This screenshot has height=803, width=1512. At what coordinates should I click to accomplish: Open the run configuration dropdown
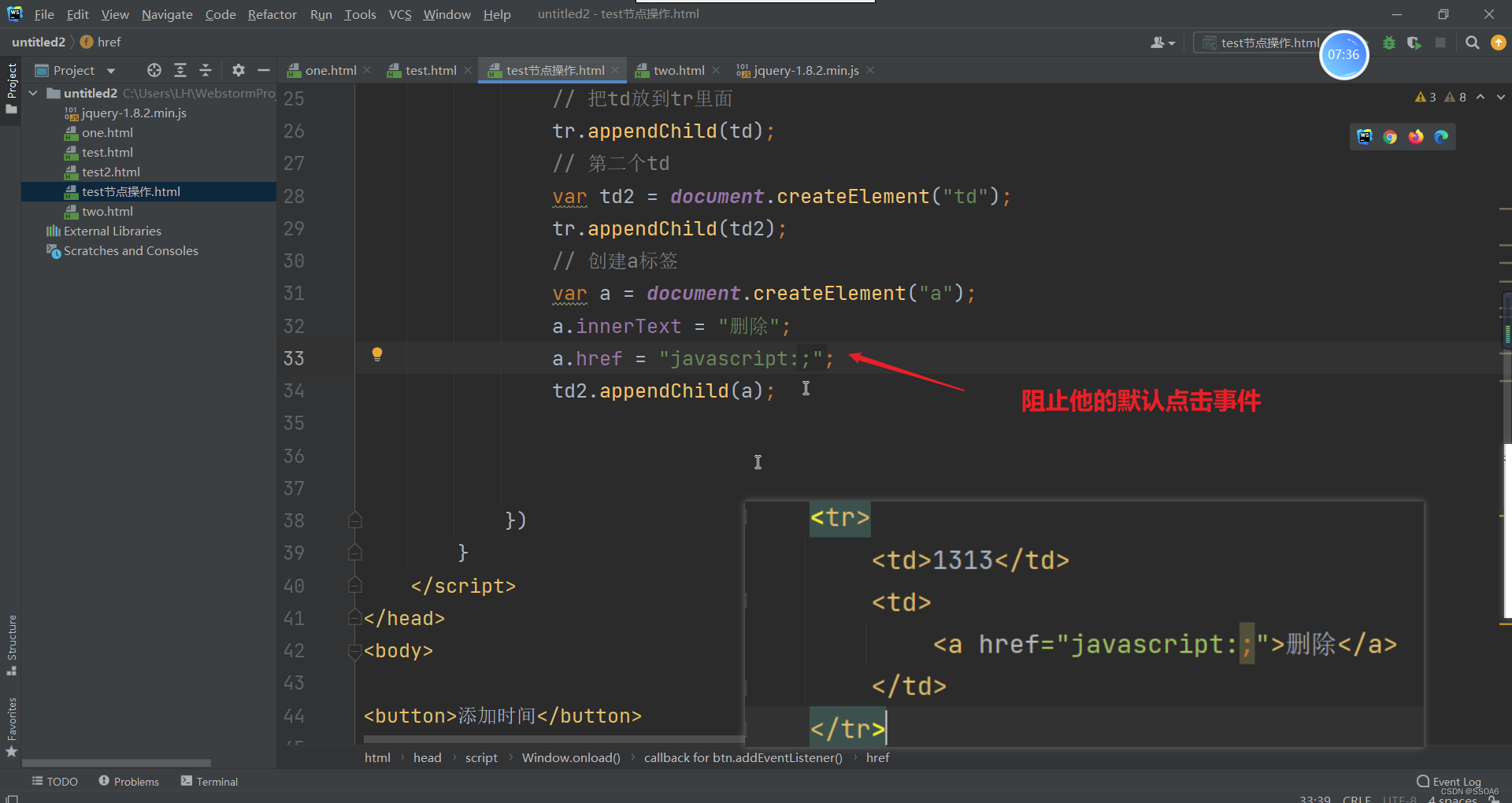coord(1260,43)
